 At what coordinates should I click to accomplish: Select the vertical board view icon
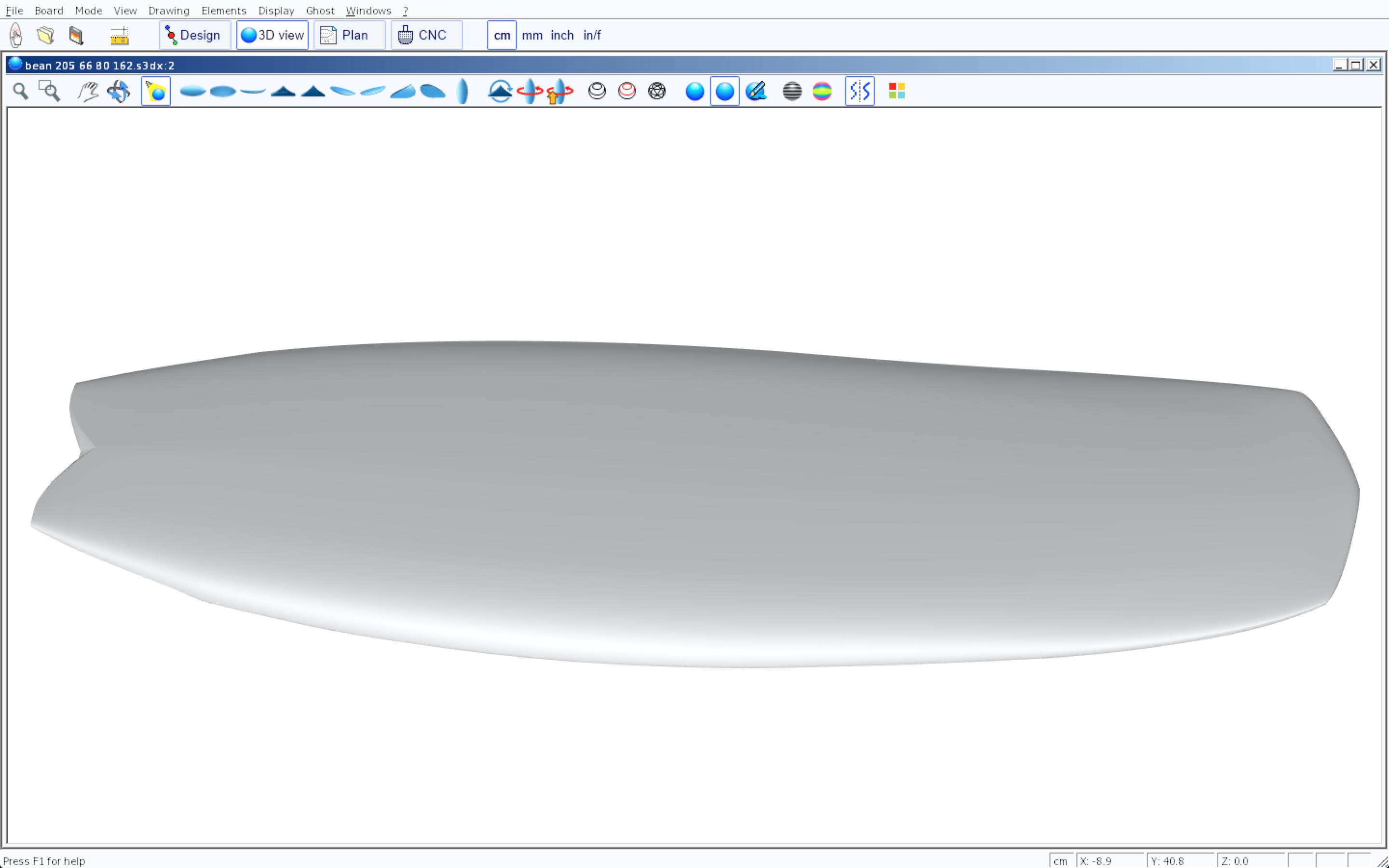pyautogui.click(x=463, y=91)
